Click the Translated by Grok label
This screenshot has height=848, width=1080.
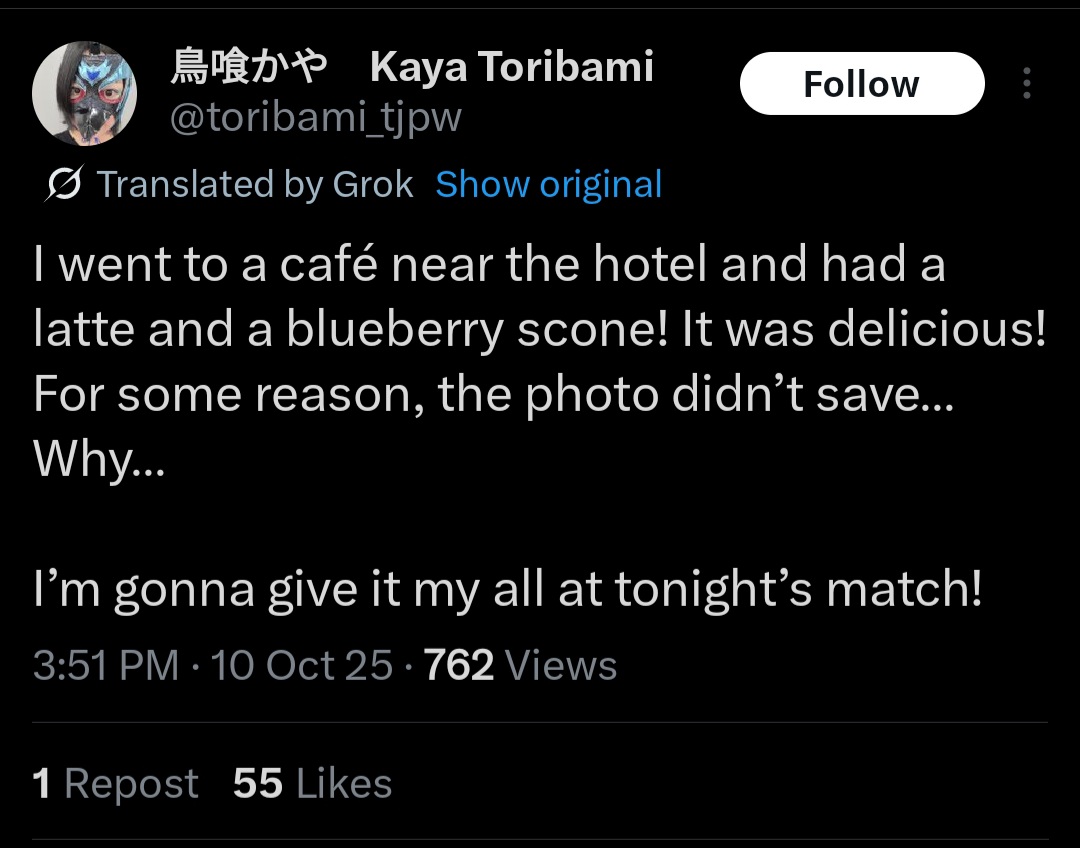click(255, 185)
